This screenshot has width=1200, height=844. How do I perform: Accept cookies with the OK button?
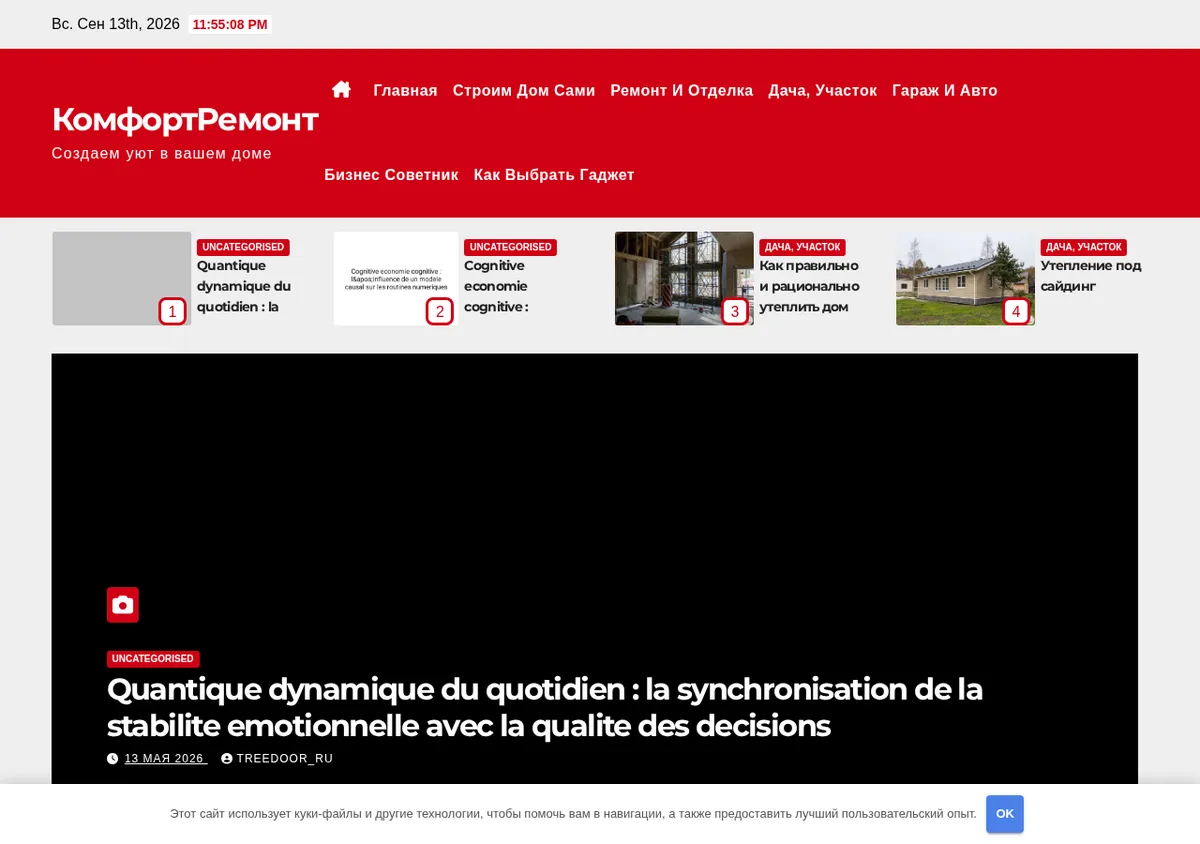pos(1005,814)
